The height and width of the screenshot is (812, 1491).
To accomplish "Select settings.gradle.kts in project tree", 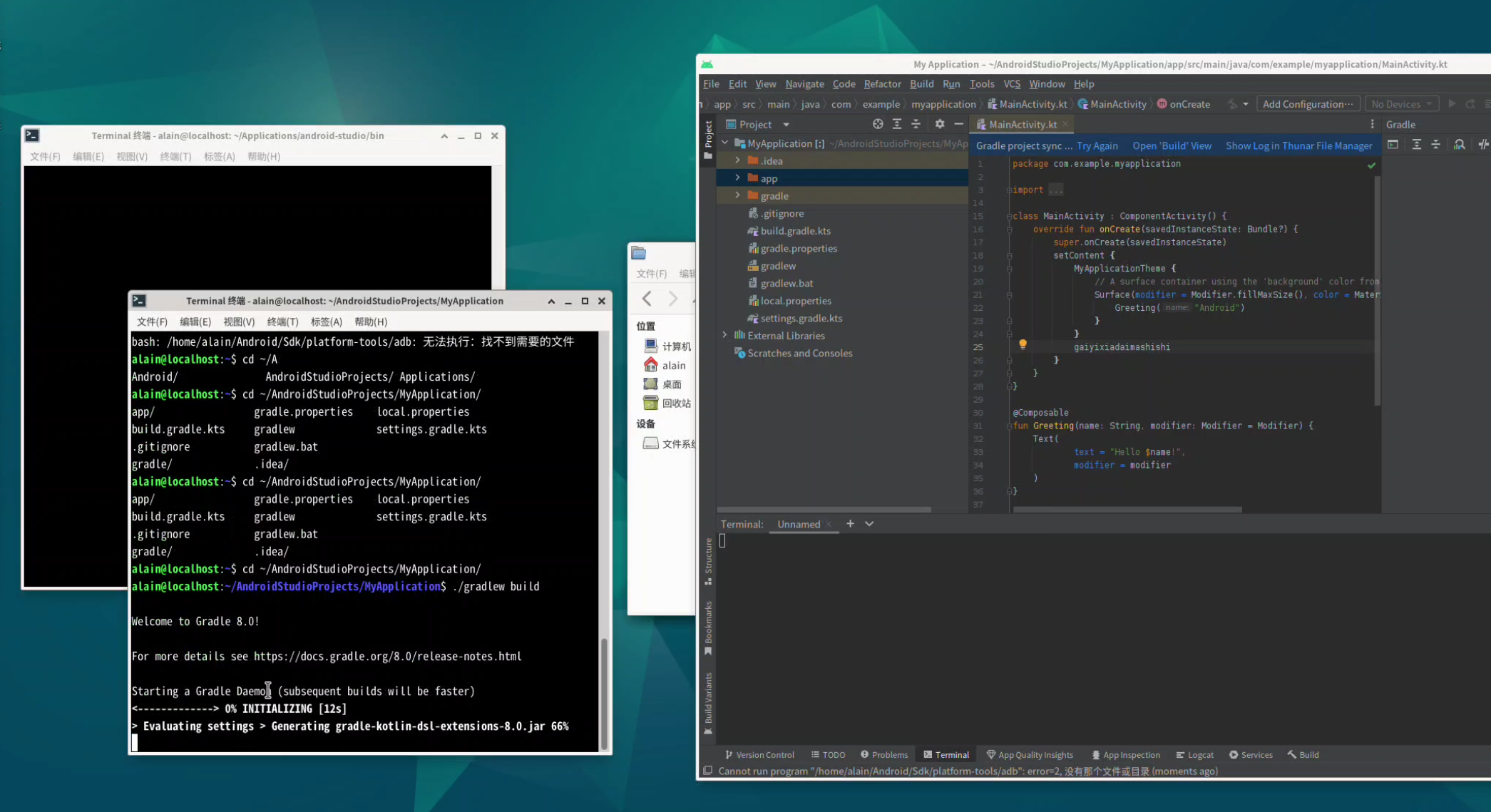I will [801, 318].
